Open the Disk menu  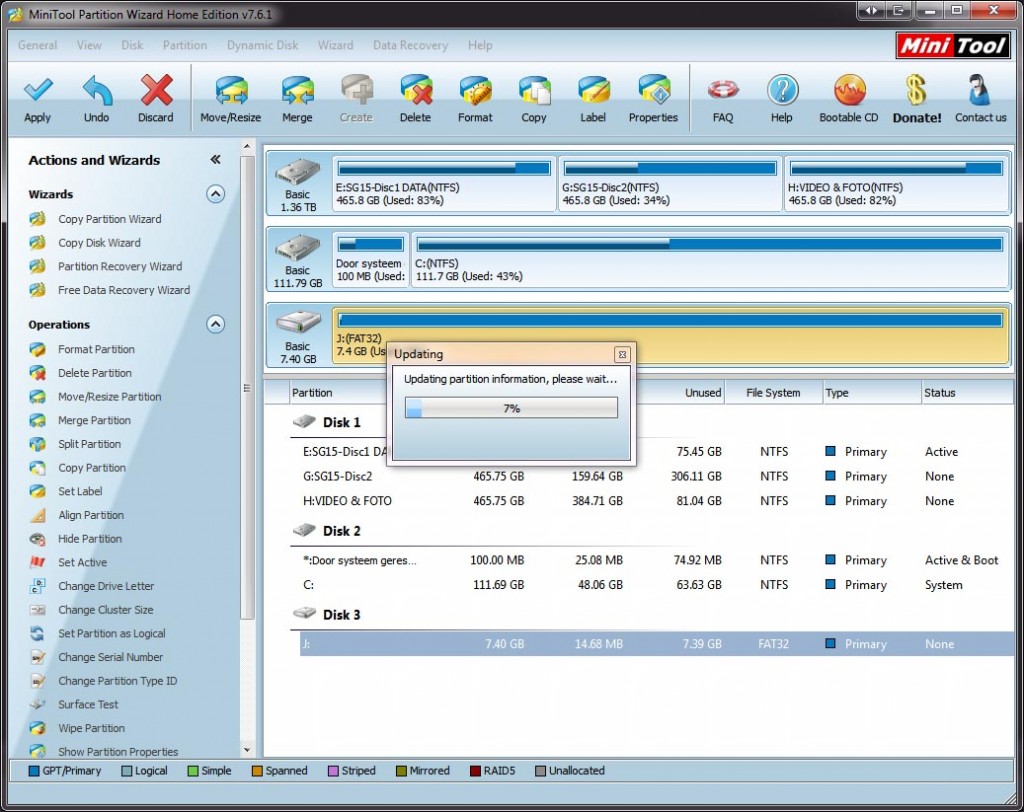click(x=132, y=45)
